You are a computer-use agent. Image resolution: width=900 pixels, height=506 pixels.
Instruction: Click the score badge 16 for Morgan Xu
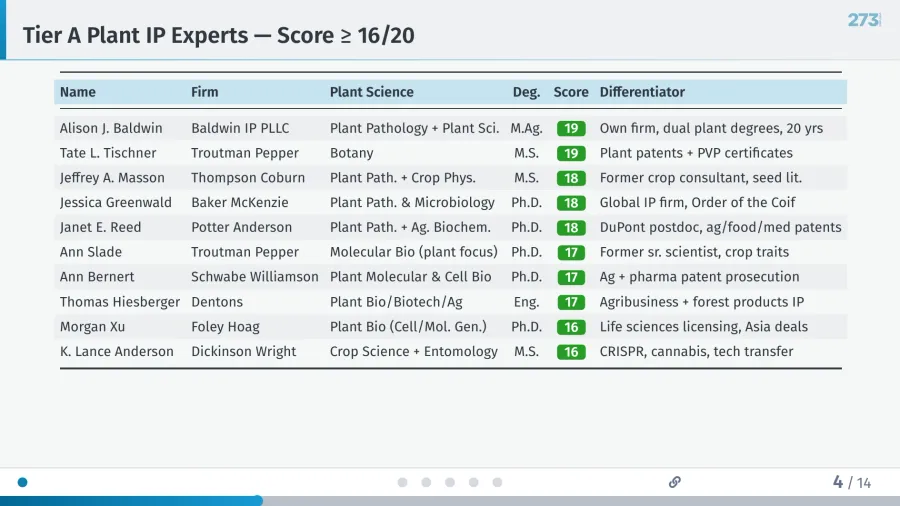[x=571, y=327]
